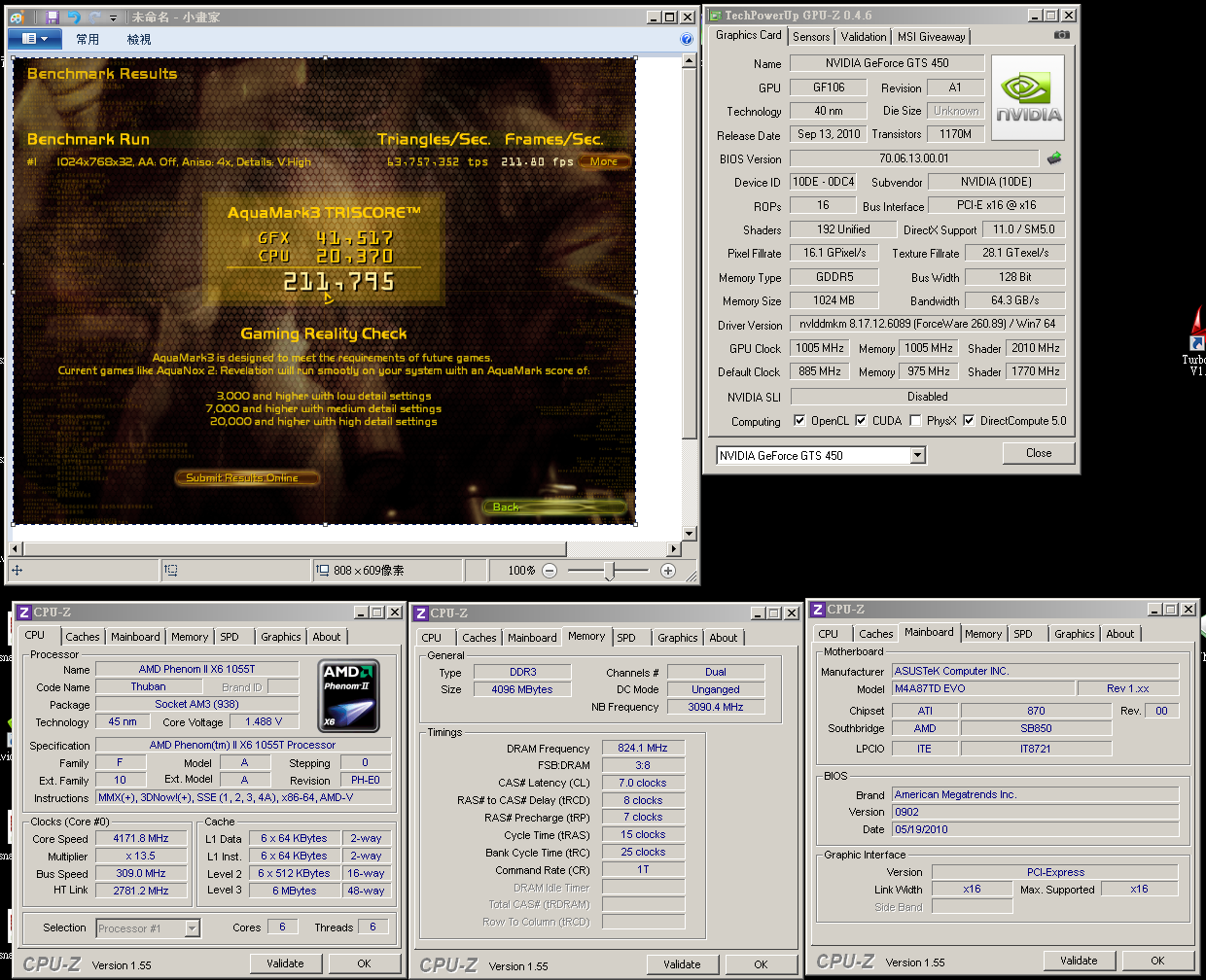Open the MSI Giveaway tab in GPU-Z
Image resolution: width=1206 pixels, height=980 pixels.
(931, 37)
